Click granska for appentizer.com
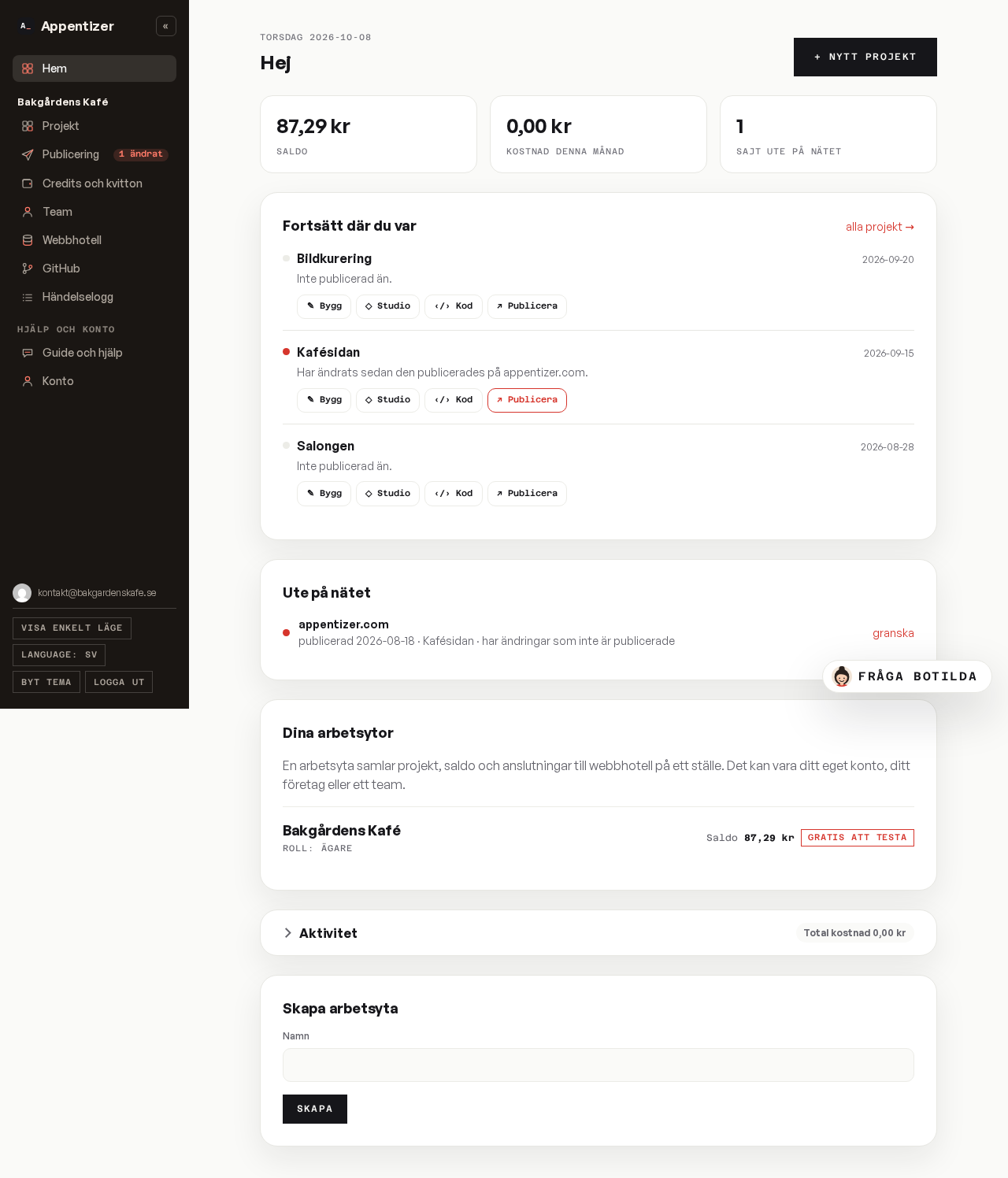1008x1178 pixels. (x=893, y=633)
